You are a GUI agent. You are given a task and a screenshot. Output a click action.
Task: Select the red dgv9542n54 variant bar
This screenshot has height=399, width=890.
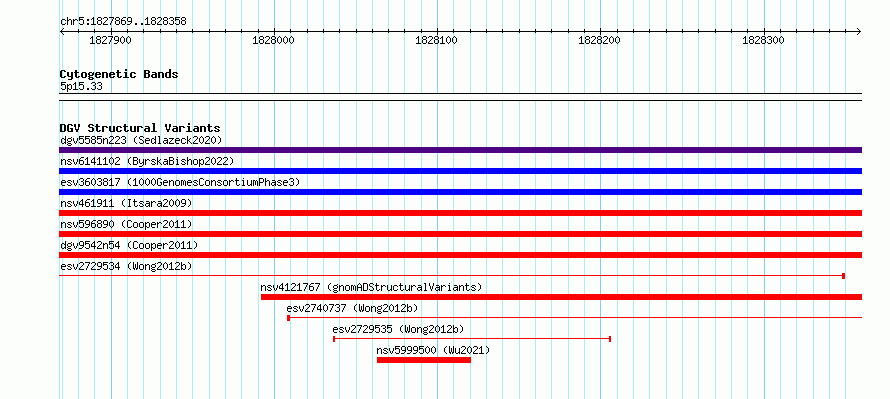tap(460, 255)
